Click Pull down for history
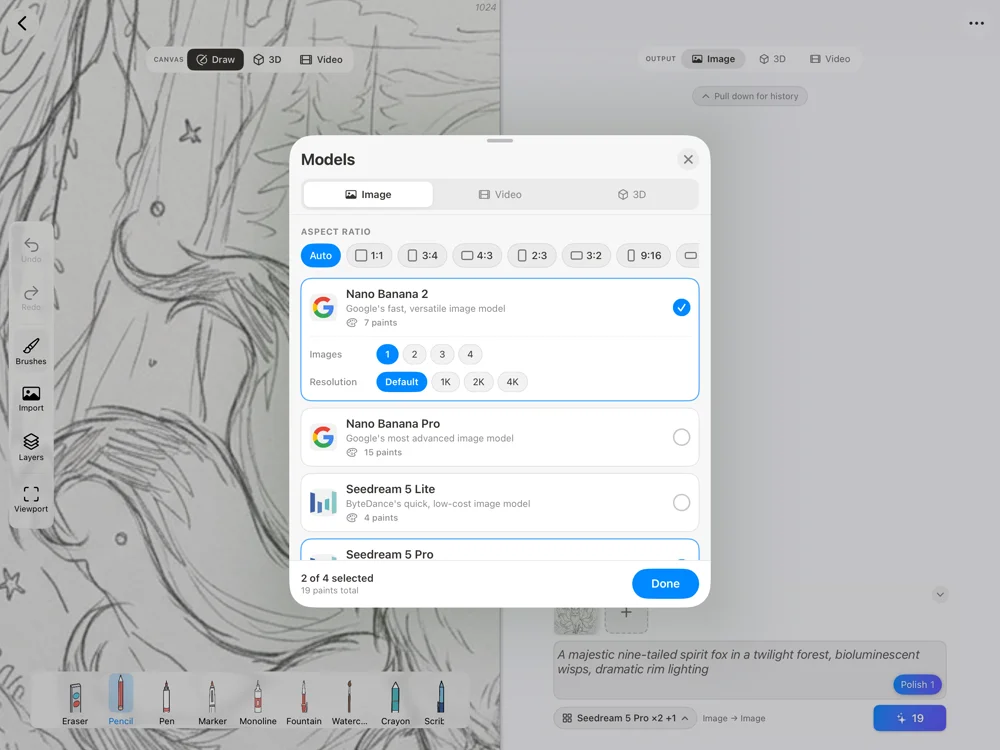Image resolution: width=1000 pixels, height=750 pixels. (x=749, y=96)
